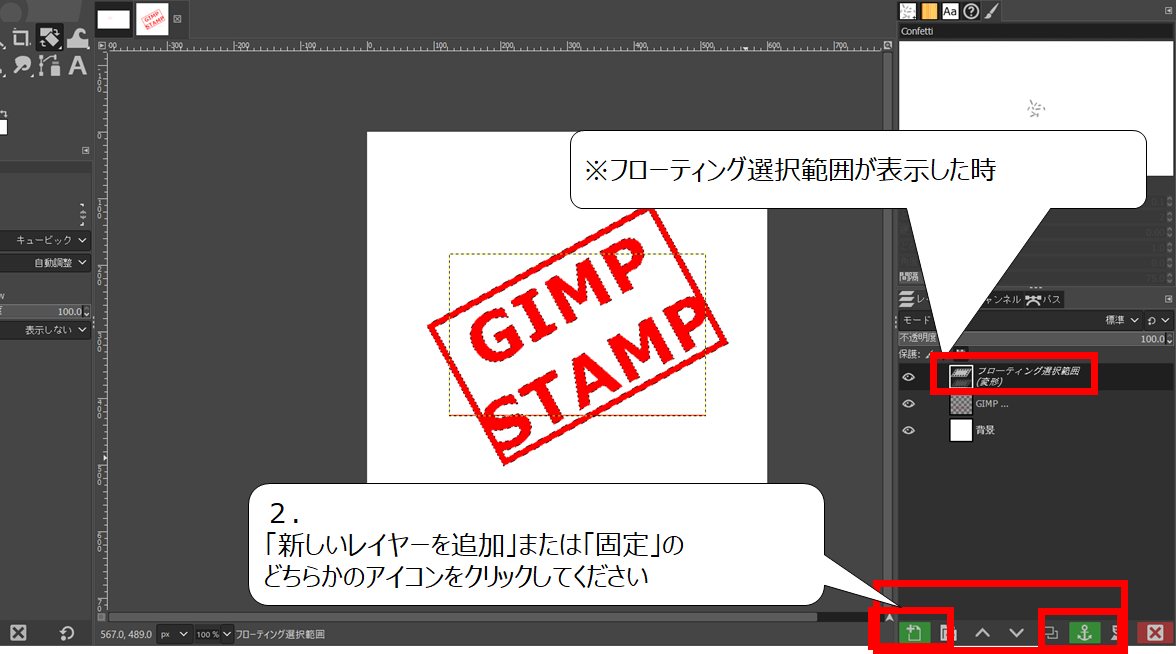Click the フローティング選択範囲 status bar text
This screenshot has width=1176, height=654.
pos(280,634)
